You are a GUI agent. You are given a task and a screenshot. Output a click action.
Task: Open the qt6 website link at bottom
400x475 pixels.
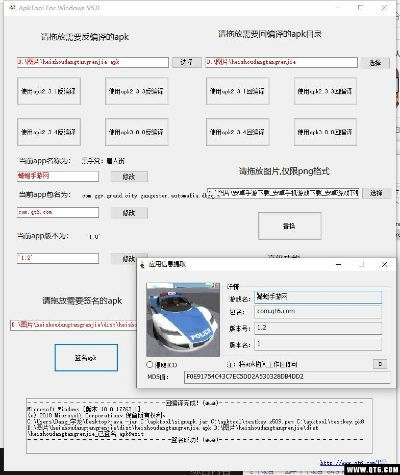click(x=354, y=462)
